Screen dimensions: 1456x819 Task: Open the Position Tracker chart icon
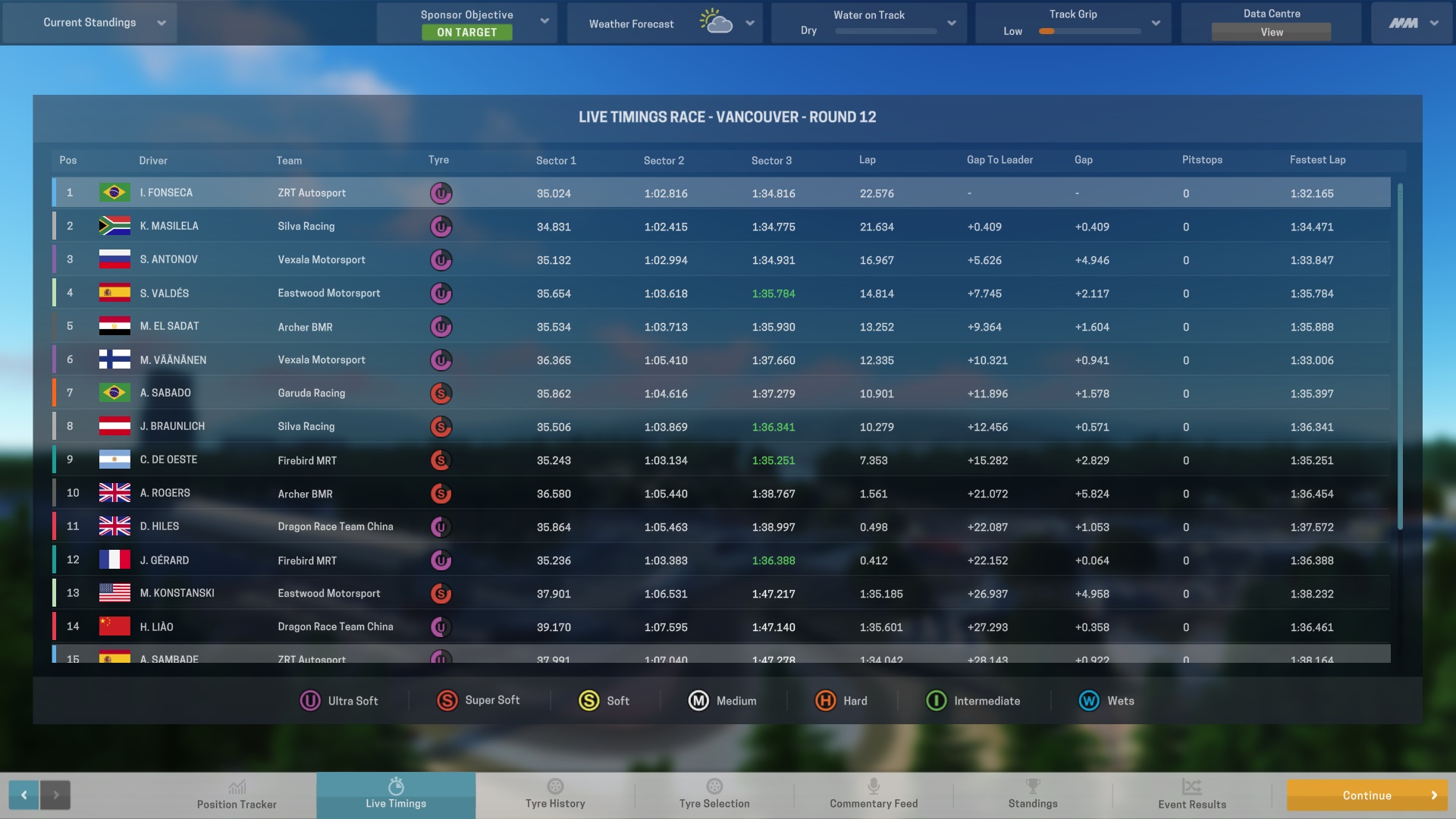(237, 786)
